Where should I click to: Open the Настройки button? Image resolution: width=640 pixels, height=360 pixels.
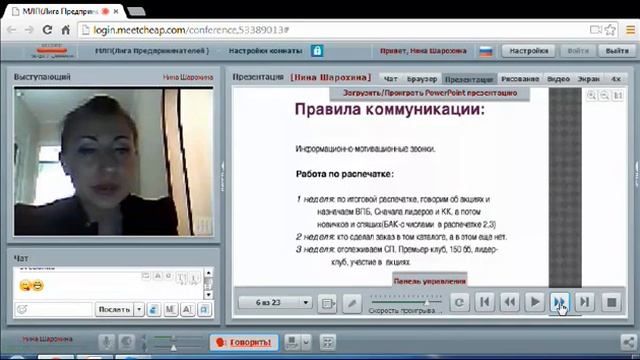click(x=529, y=51)
